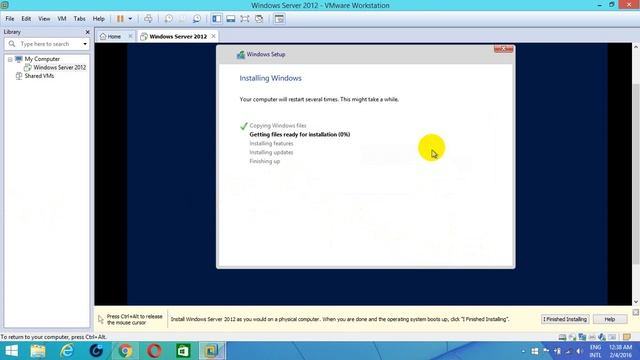The image size is (640, 360).
Task: Open File Explorer from the taskbar
Action: click(38, 351)
